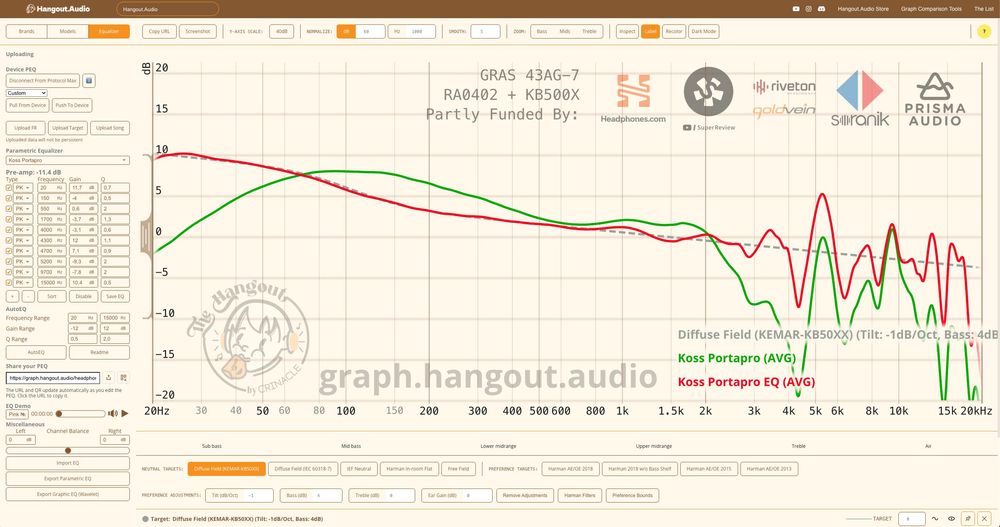
Task: Click the Prisma Audio sponsor logo
Action: pyautogui.click(x=935, y=99)
